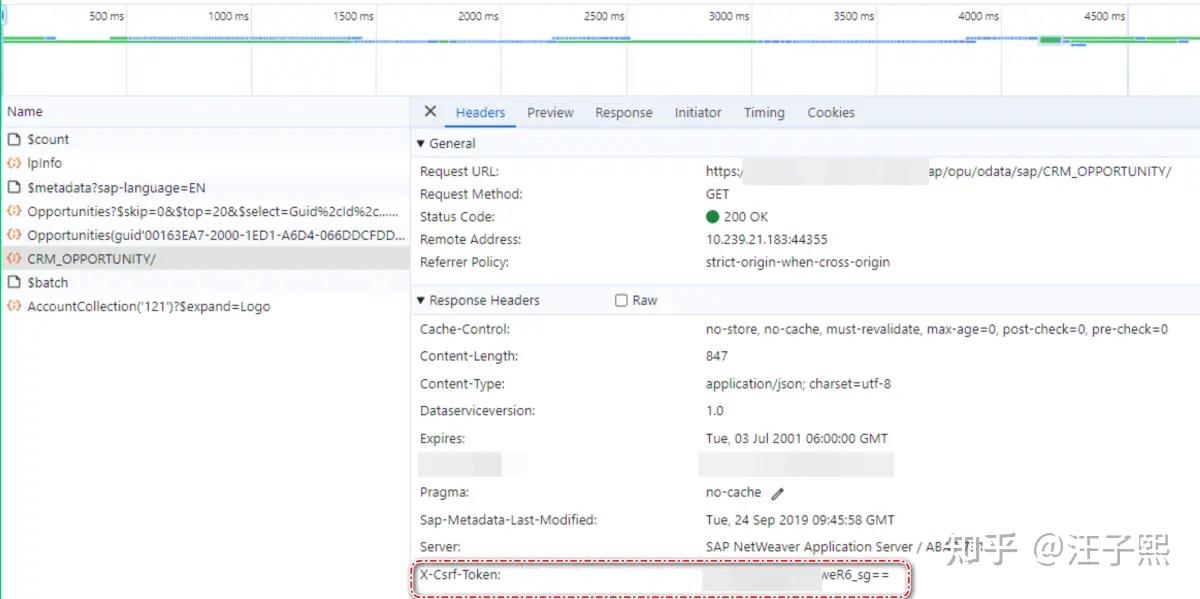This screenshot has width=1200, height=599.
Task: Click the timeline overview near the 2500 ms mark
Action: (603, 40)
